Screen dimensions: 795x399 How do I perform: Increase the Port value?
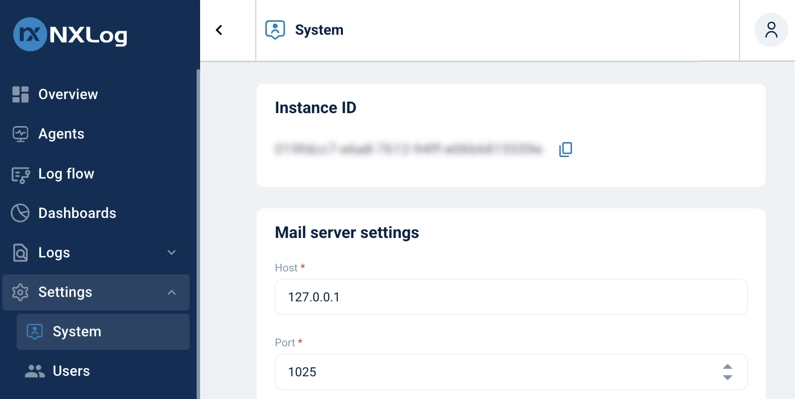(727, 367)
